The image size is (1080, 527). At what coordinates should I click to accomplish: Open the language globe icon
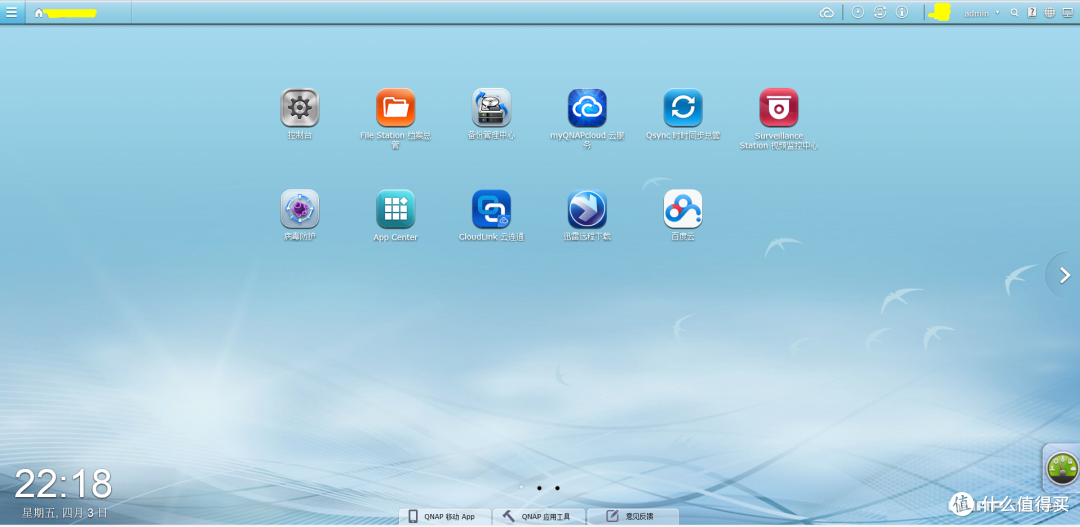click(1049, 12)
